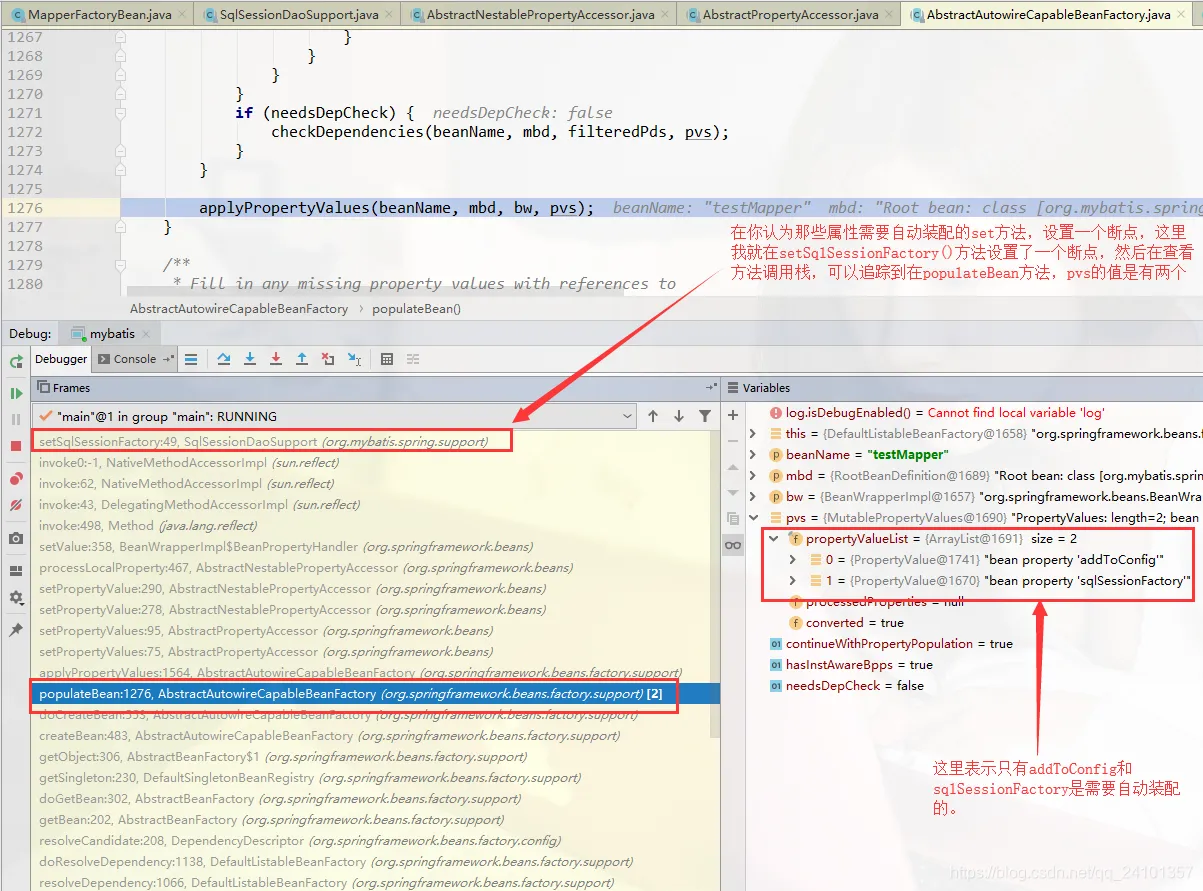The height and width of the screenshot is (891, 1203).
Task: Expand the beanName variable node
Action: coord(753,455)
